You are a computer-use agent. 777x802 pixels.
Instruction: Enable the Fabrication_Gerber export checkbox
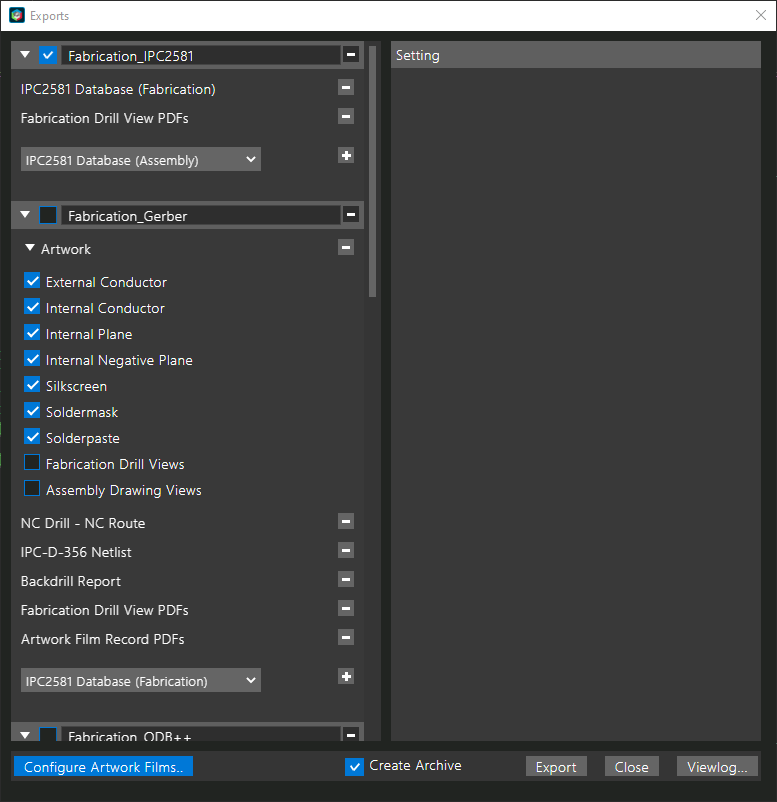click(48, 215)
